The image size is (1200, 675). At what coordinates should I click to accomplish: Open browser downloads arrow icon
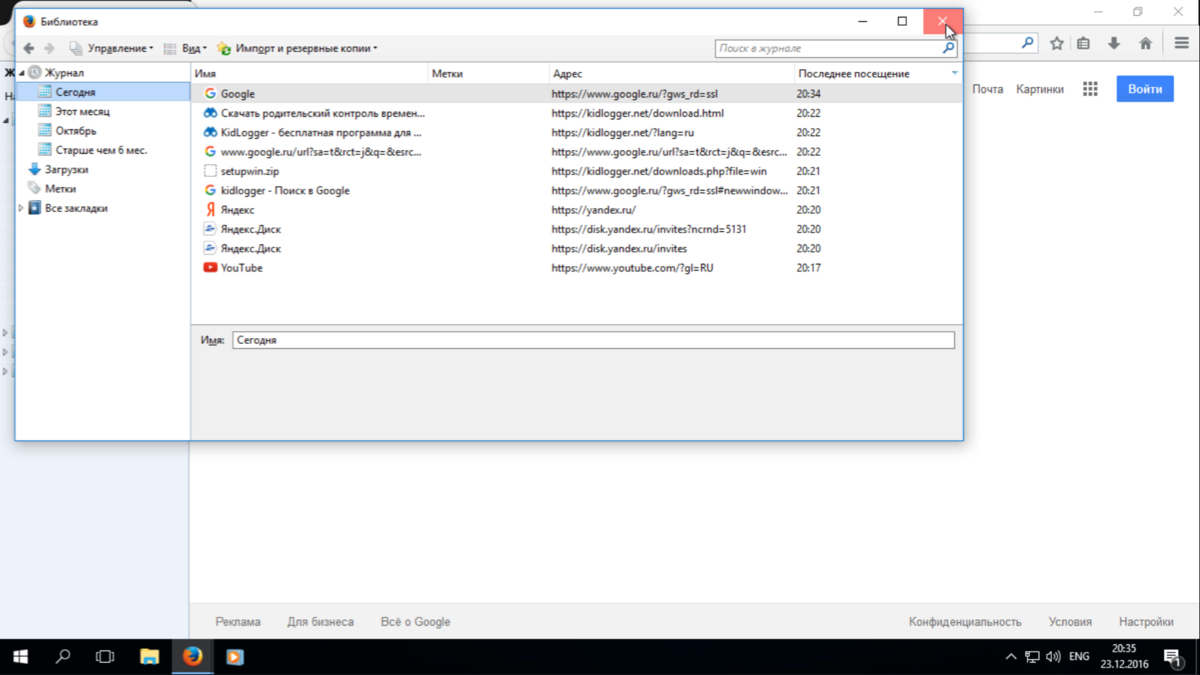click(x=1114, y=43)
